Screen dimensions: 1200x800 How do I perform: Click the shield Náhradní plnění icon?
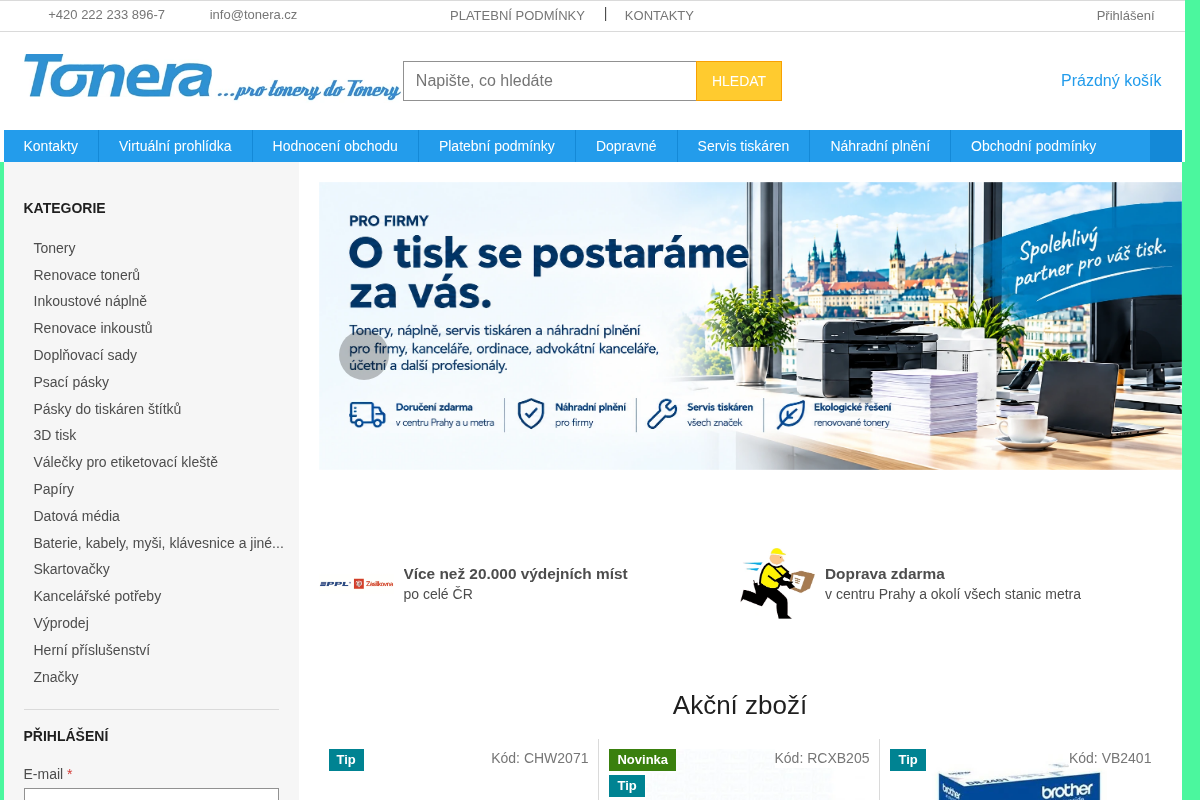pyautogui.click(x=530, y=414)
